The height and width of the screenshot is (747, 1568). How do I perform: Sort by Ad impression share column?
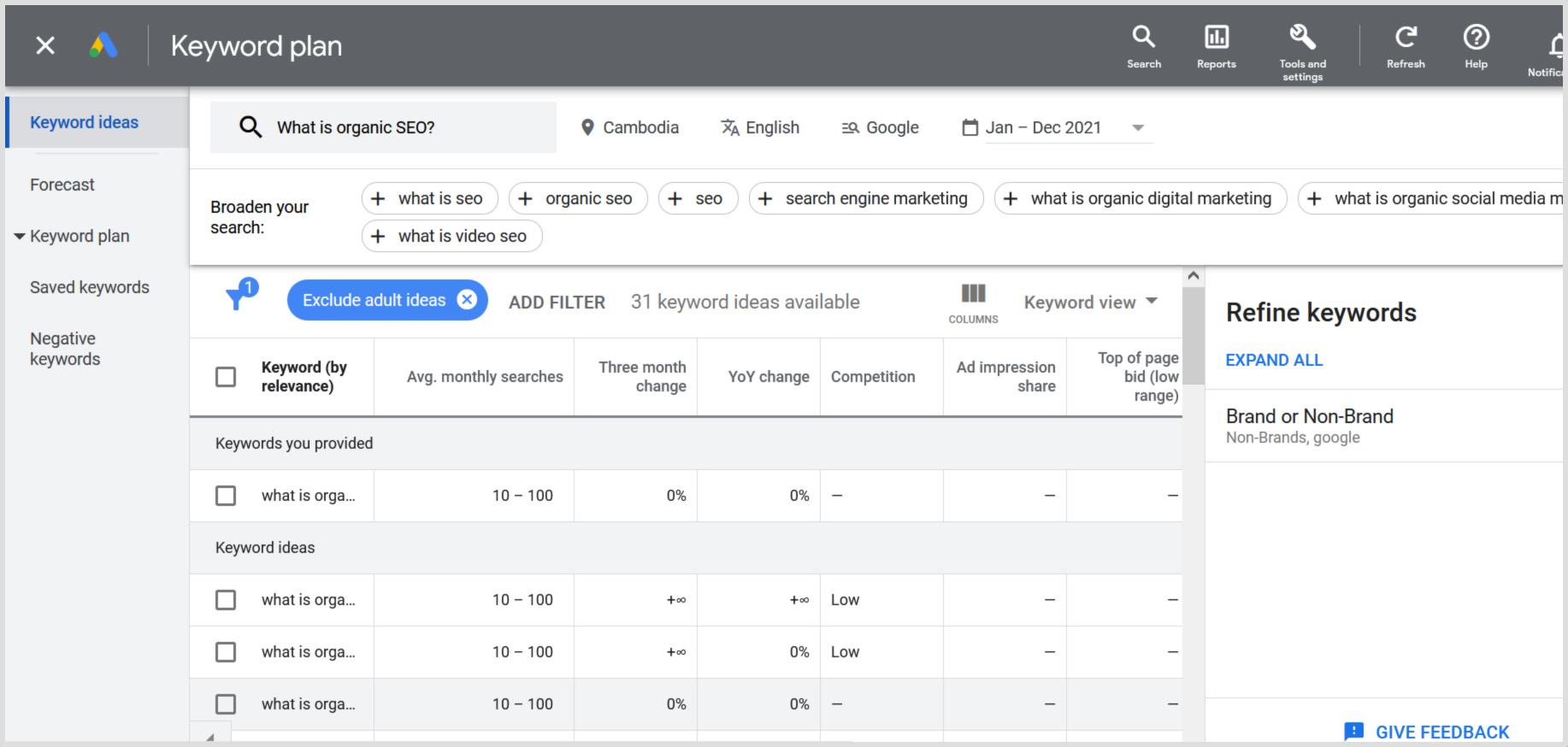click(1005, 377)
